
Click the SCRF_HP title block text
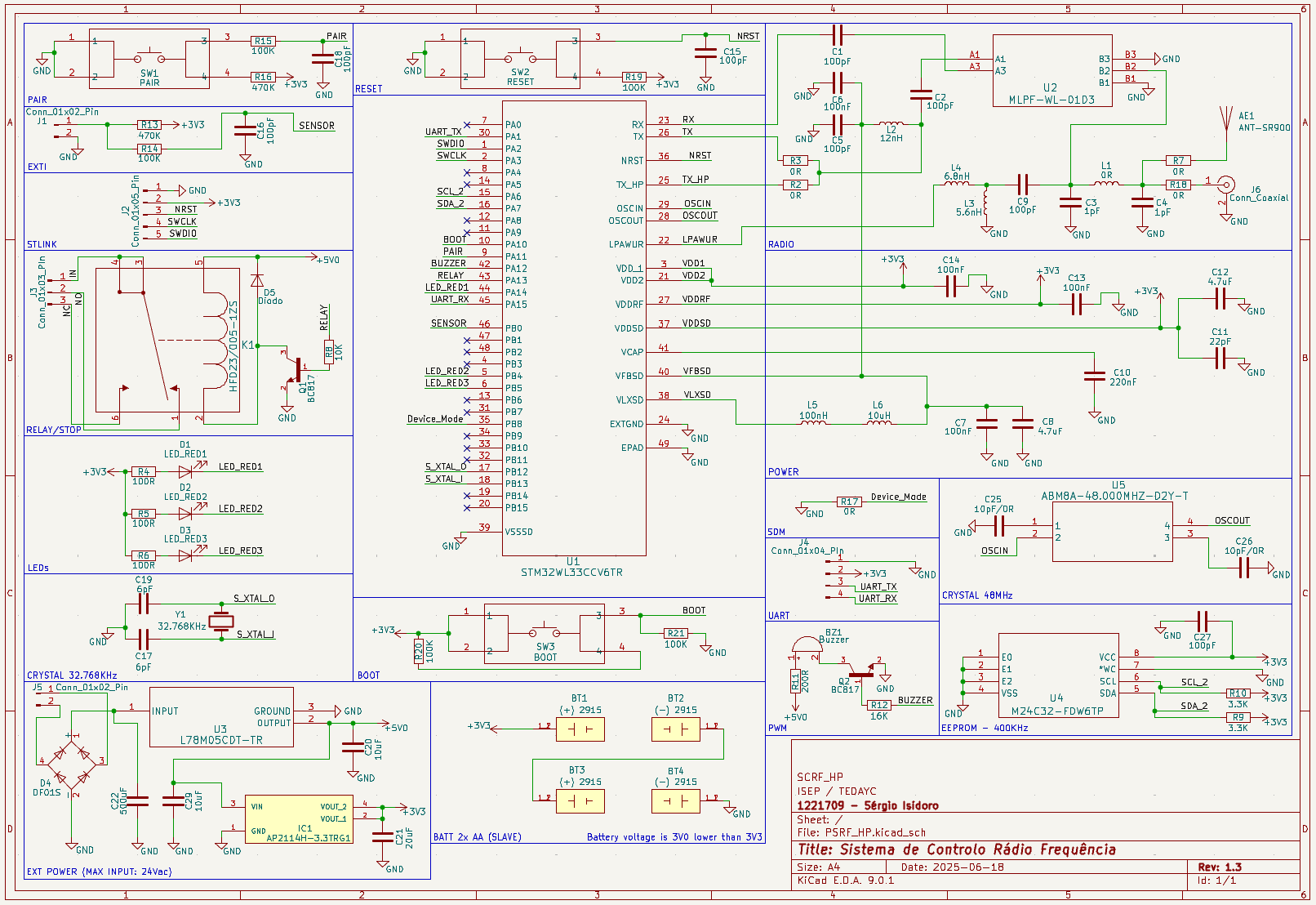tap(820, 778)
